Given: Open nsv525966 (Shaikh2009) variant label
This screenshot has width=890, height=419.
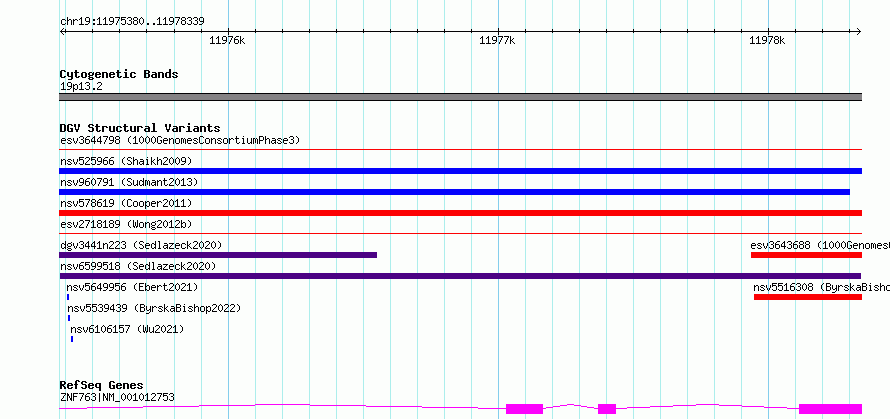Looking at the screenshot, I should pyautogui.click(x=126, y=161).
